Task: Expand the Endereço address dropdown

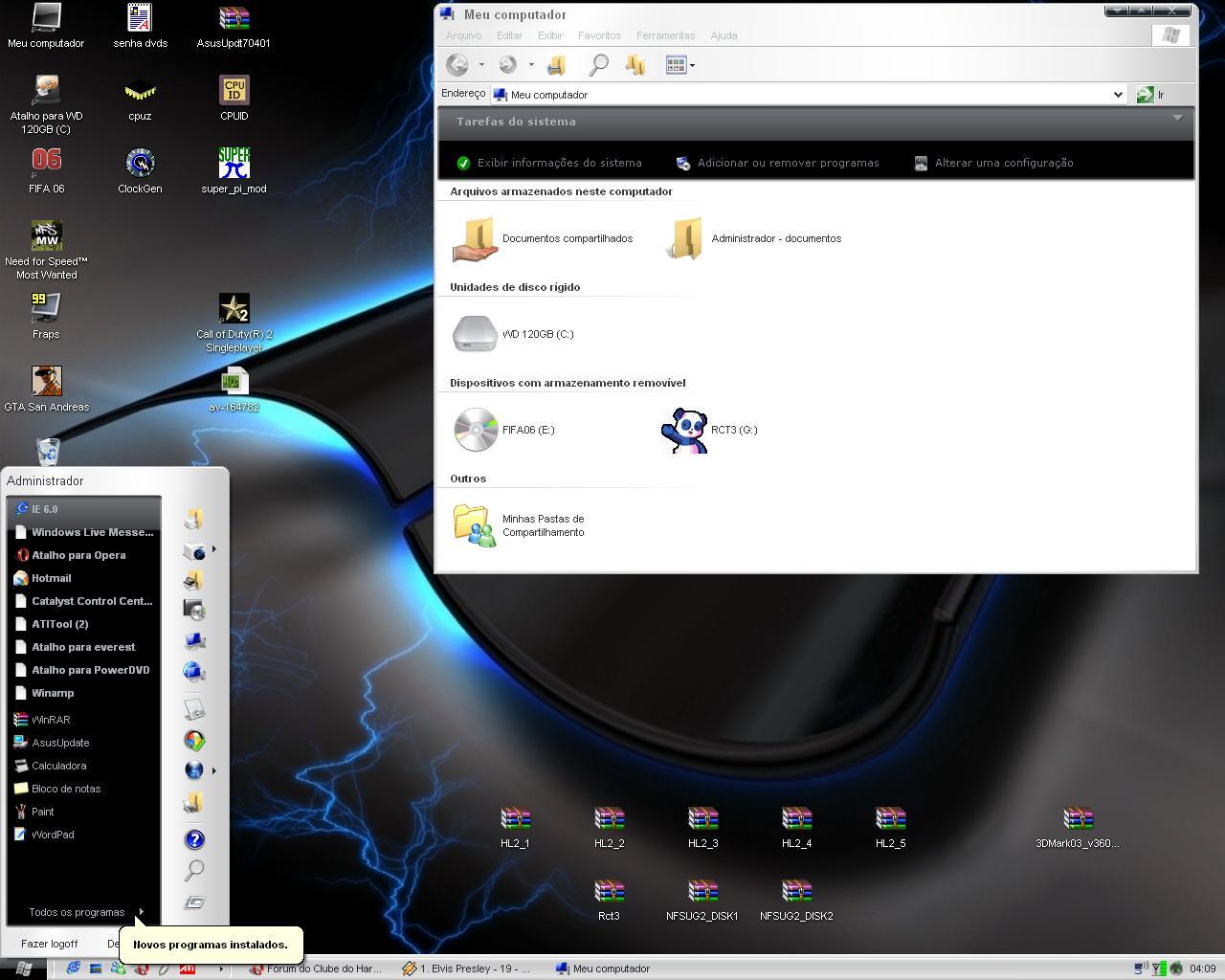Action: [x=1117, y=95]
